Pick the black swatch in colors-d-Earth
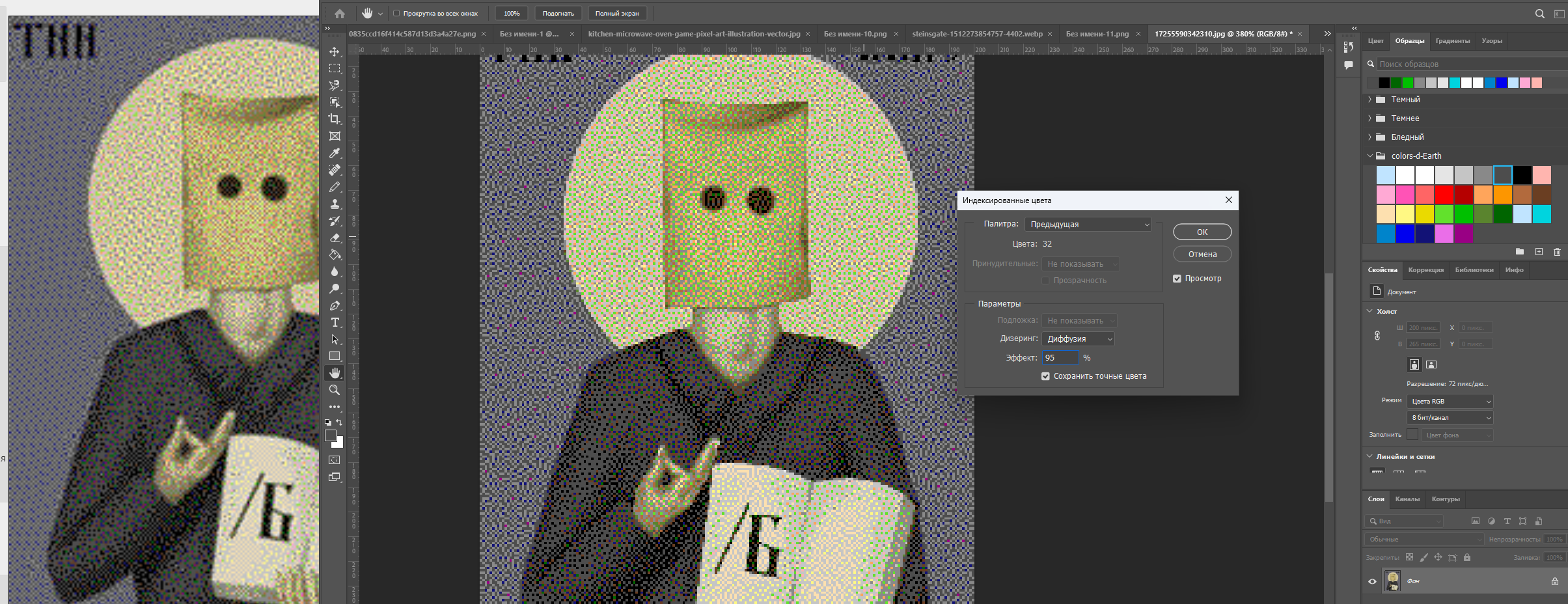This screenshot has width=1568, height=604. [1522, 175]
